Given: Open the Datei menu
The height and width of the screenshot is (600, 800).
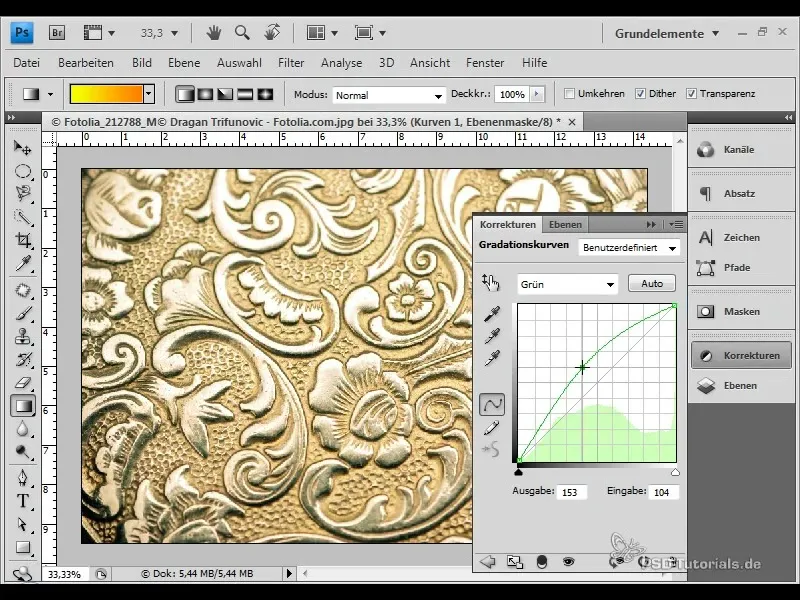Looking at the screenshot, I should (27, 63).
